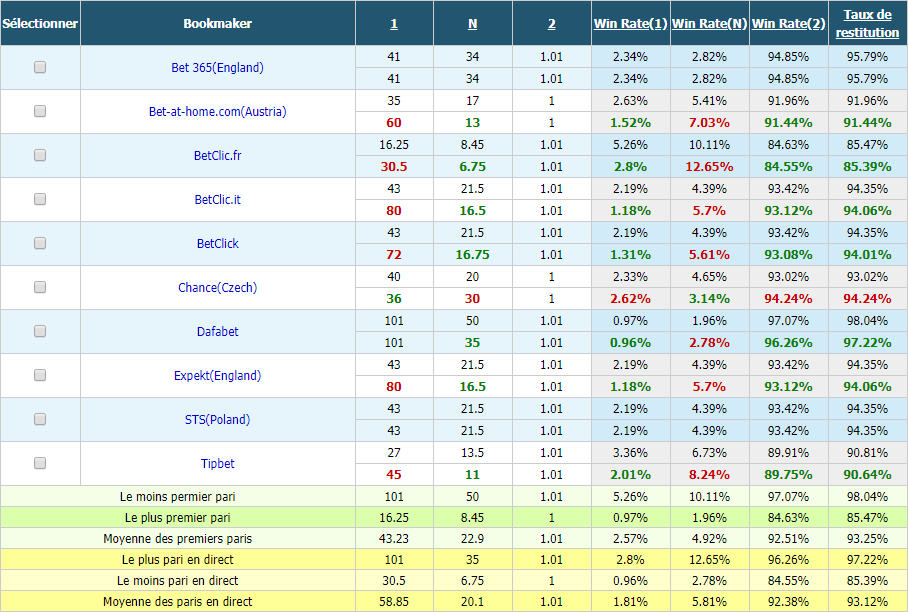
Task: Click the 13.5 draw odds for Tipbet
Action: coord(473,453)
